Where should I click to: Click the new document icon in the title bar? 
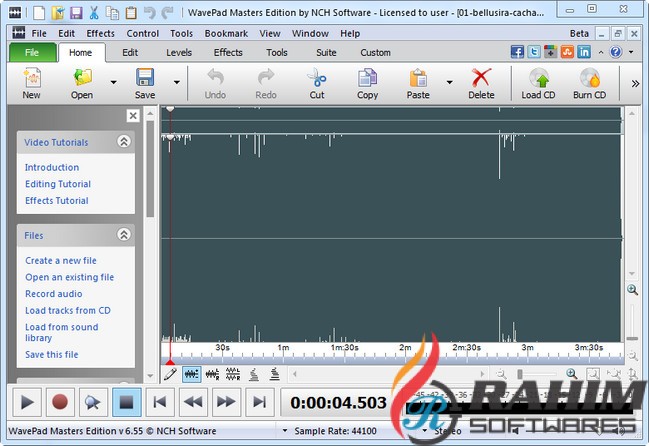click(x=39, y=13)
